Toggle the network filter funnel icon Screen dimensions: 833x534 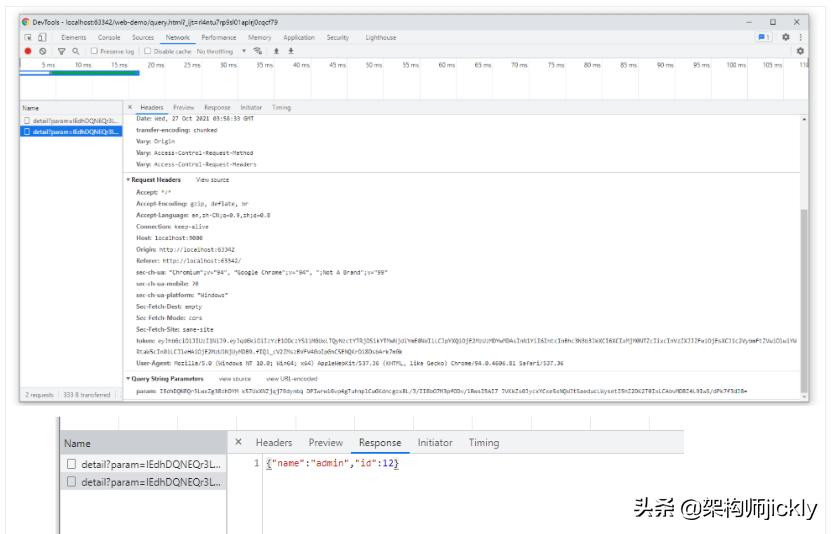(x=62, y=51)
